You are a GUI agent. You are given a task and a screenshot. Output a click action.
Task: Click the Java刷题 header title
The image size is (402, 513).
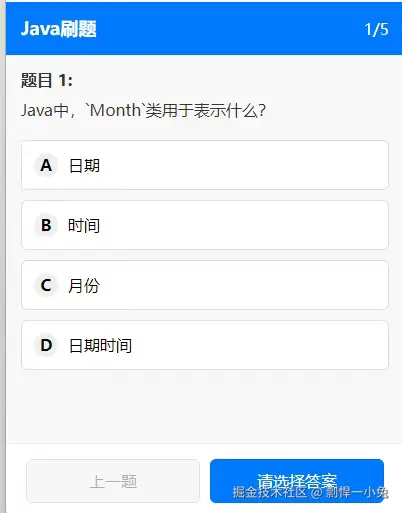point(59,29)
